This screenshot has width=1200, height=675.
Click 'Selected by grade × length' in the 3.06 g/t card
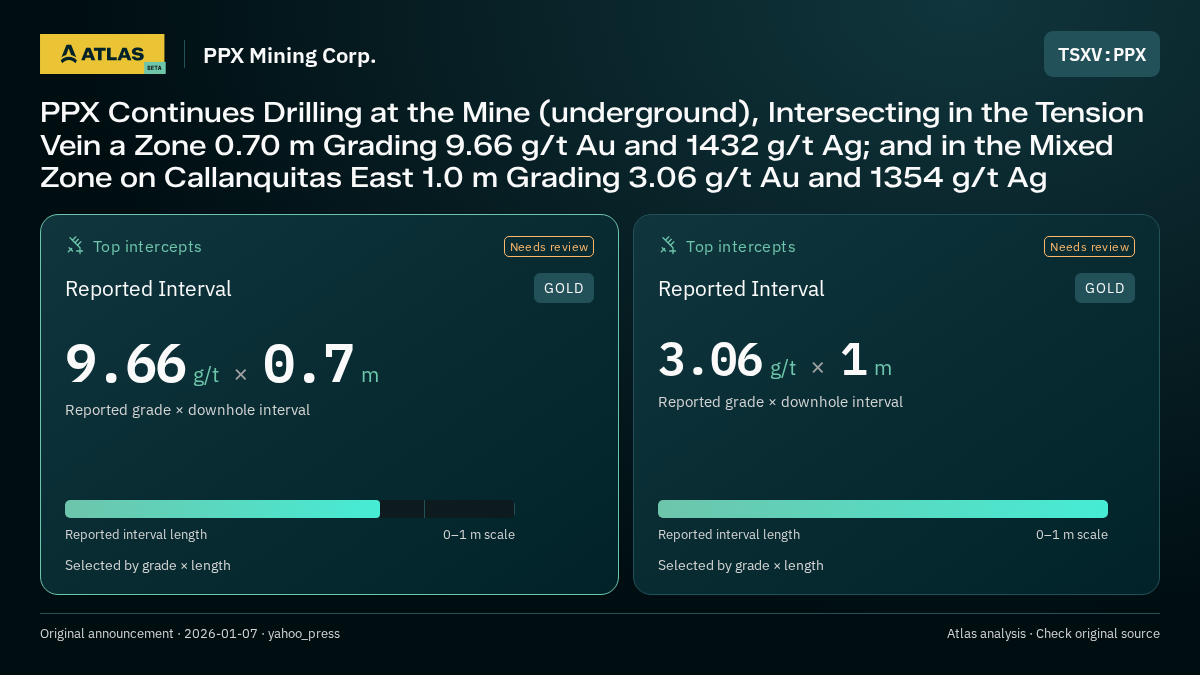[741, 566]
